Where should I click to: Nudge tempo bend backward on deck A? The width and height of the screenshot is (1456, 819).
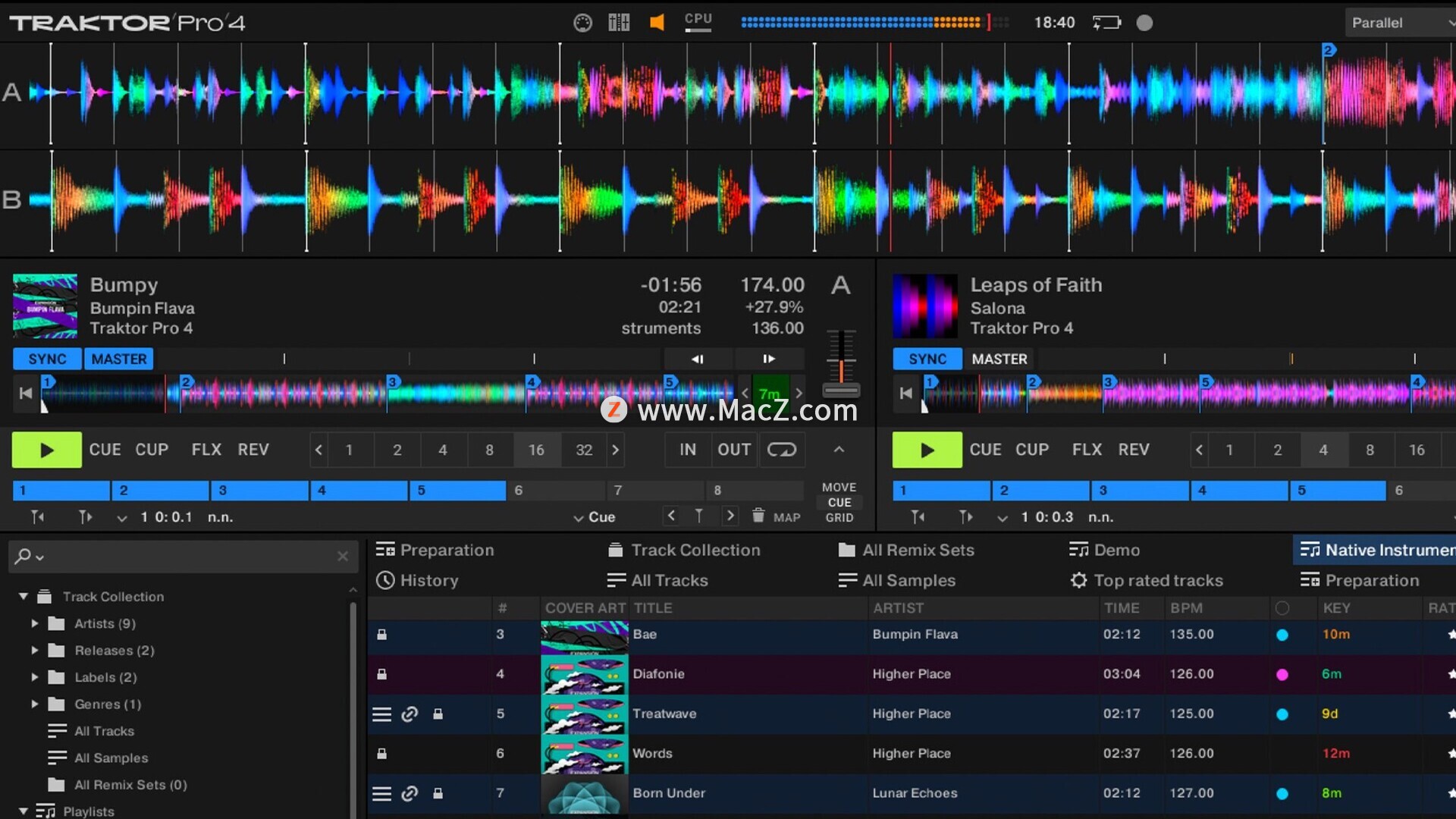(698, 359)
